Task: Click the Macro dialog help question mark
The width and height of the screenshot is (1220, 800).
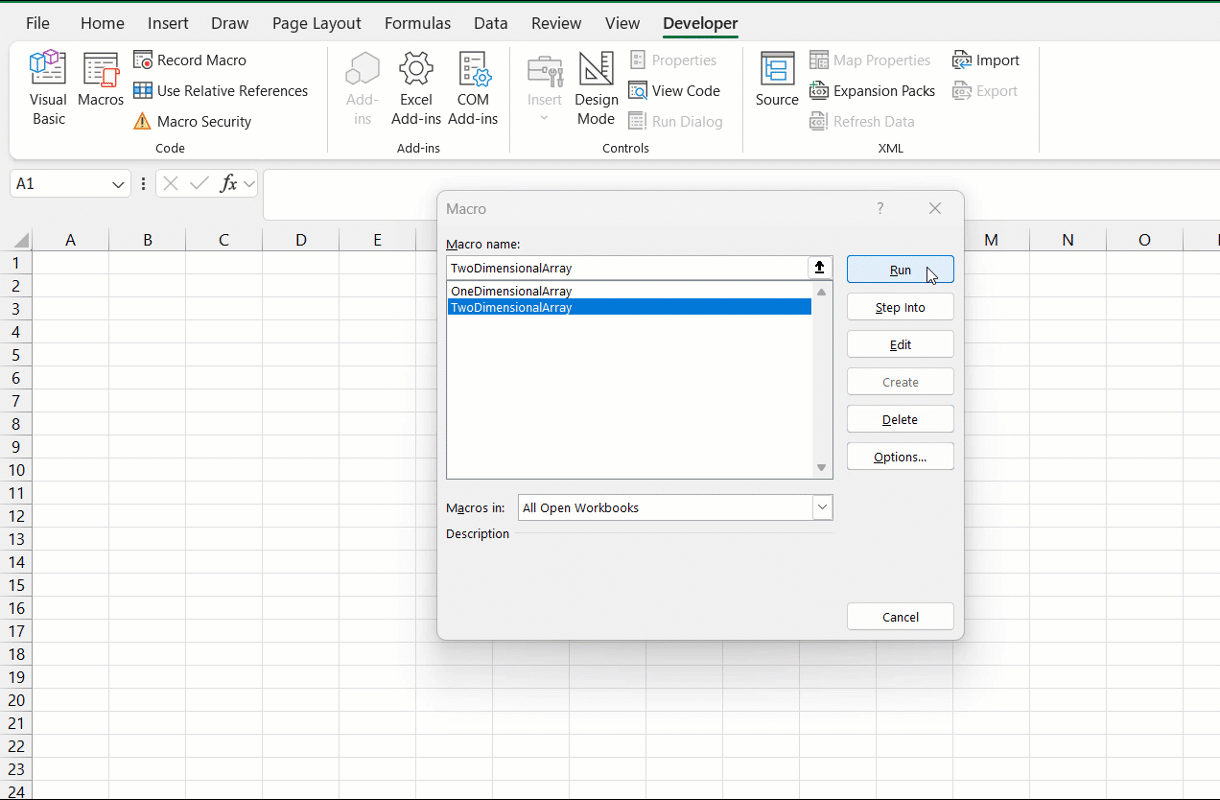Action: [x=880, y=208]
